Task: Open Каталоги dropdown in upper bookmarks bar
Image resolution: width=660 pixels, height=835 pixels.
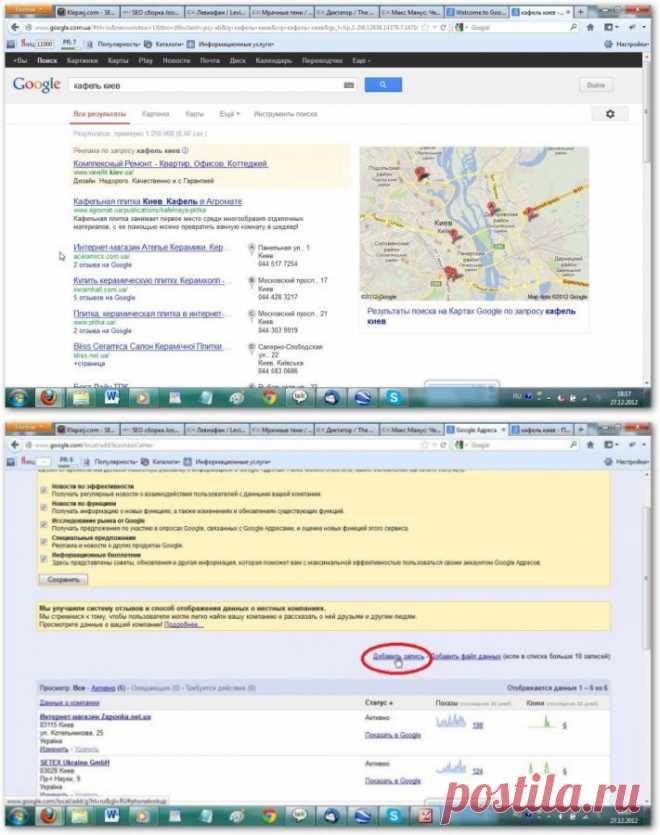Action: click(164, 44)
